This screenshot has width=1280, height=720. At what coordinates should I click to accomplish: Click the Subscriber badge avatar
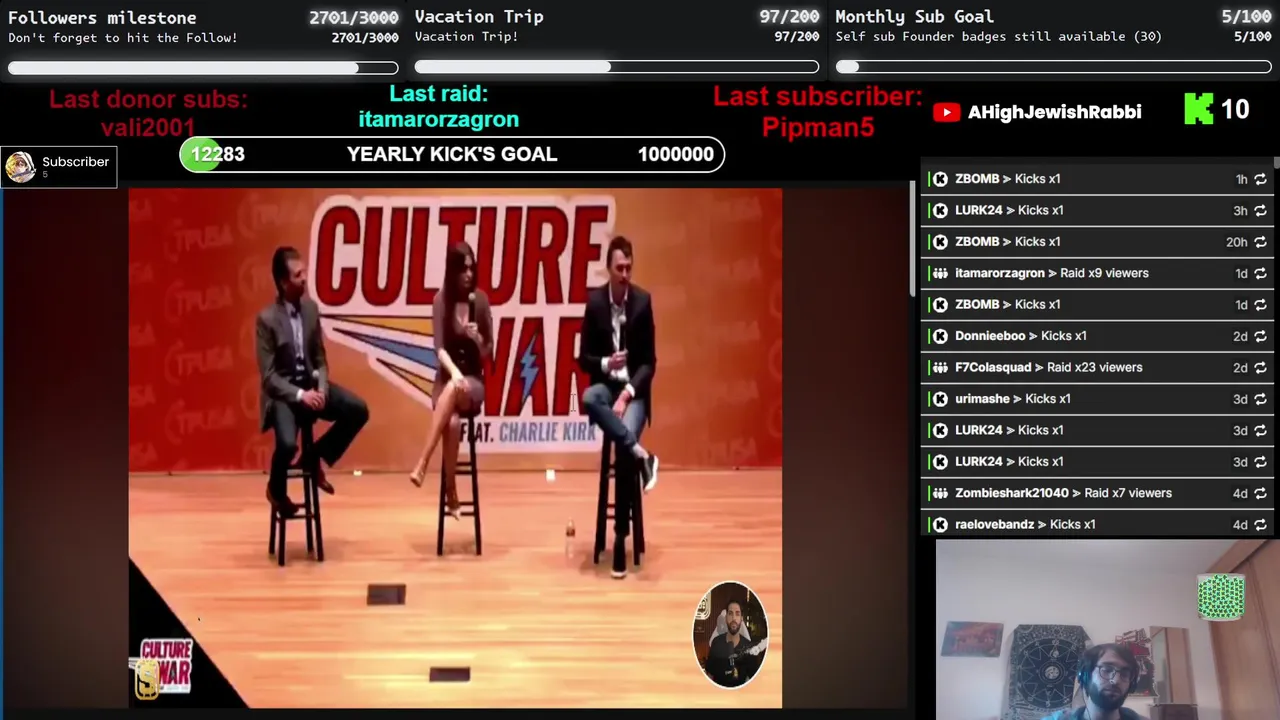click(20, 167)
